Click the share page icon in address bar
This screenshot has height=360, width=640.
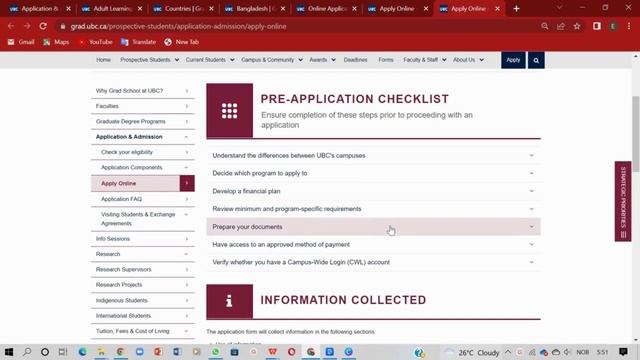pos(561,26)
